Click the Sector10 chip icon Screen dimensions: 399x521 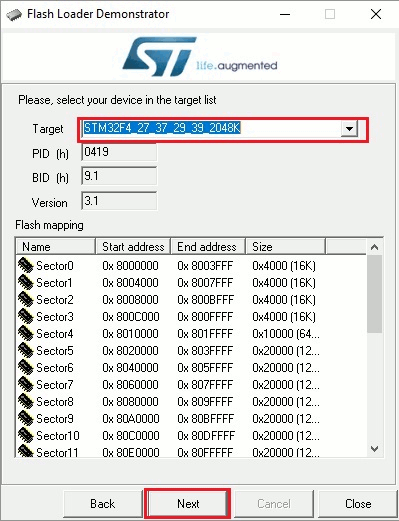26,436
